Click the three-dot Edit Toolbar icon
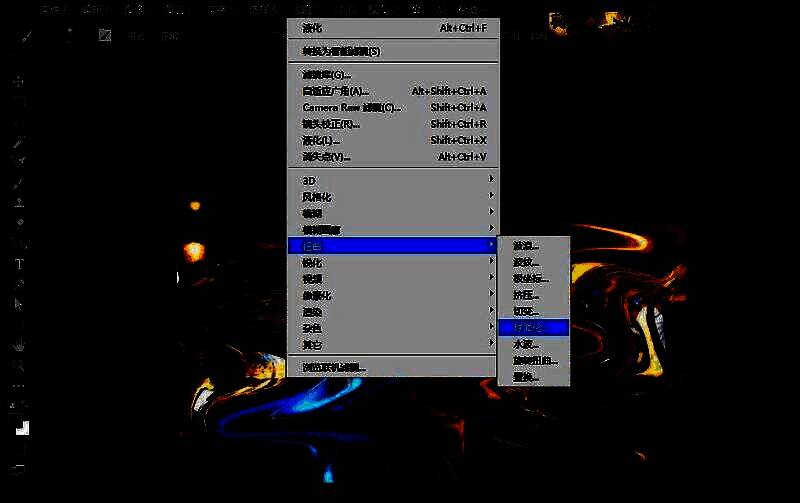The height and width of the screenshot is (503, 800). (x=19, y=386)
